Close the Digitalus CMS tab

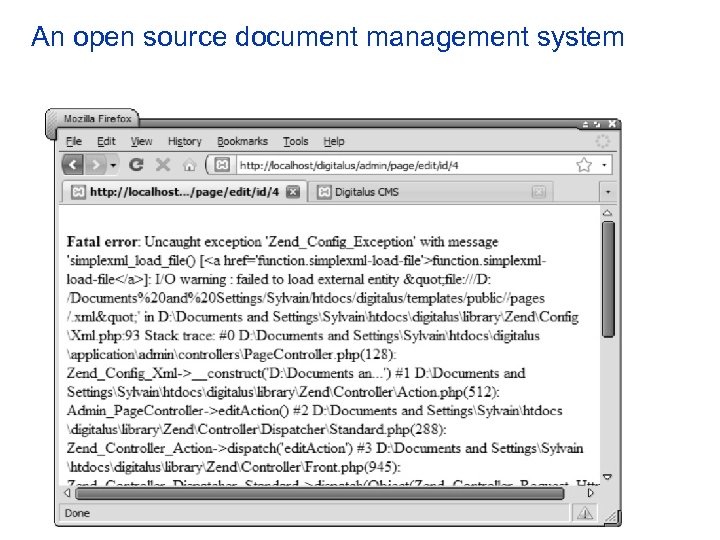(x=538, y=192)
